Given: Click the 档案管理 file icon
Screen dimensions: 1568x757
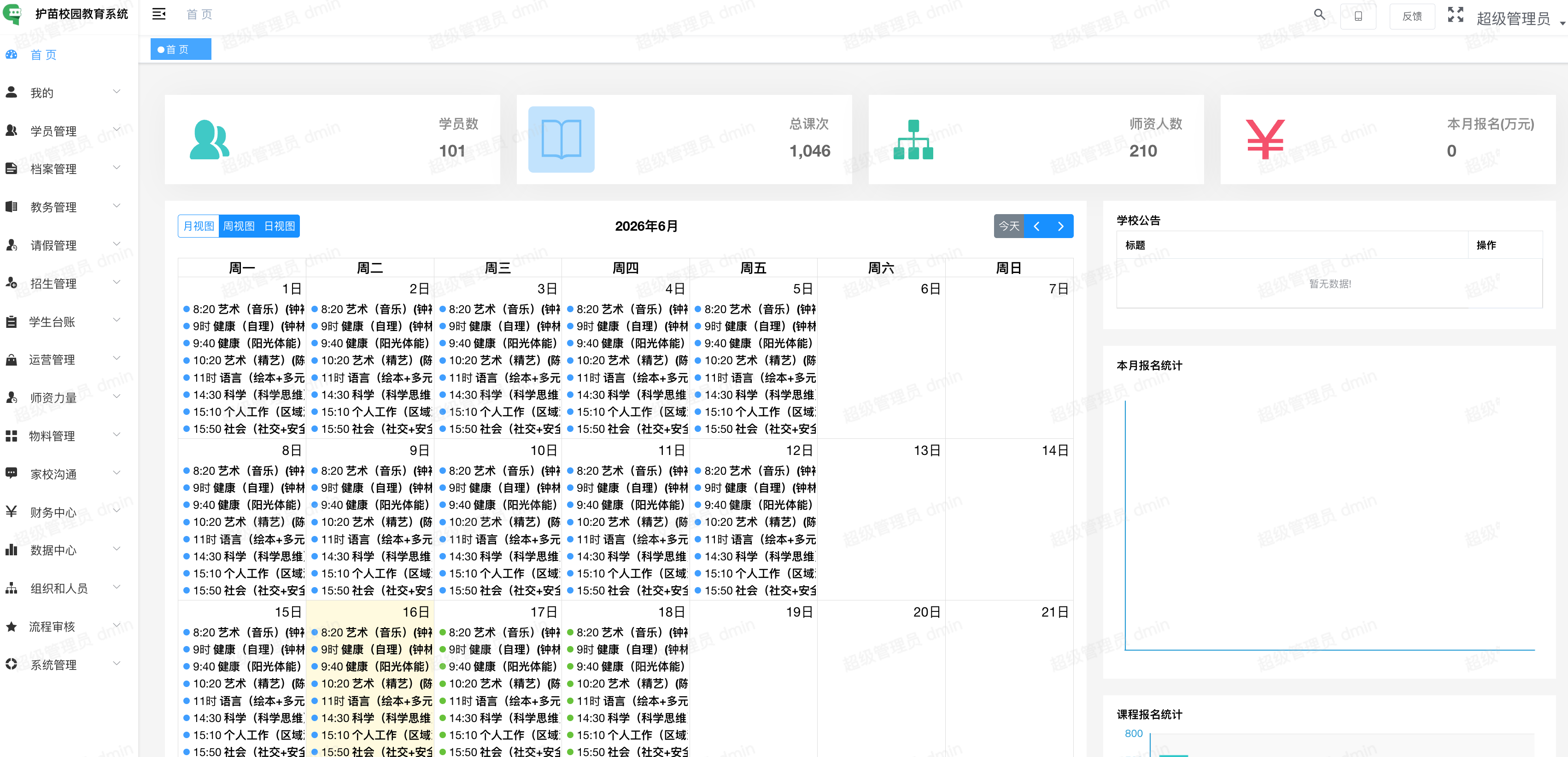Looking at the screenshot, I should click(11, 168).
